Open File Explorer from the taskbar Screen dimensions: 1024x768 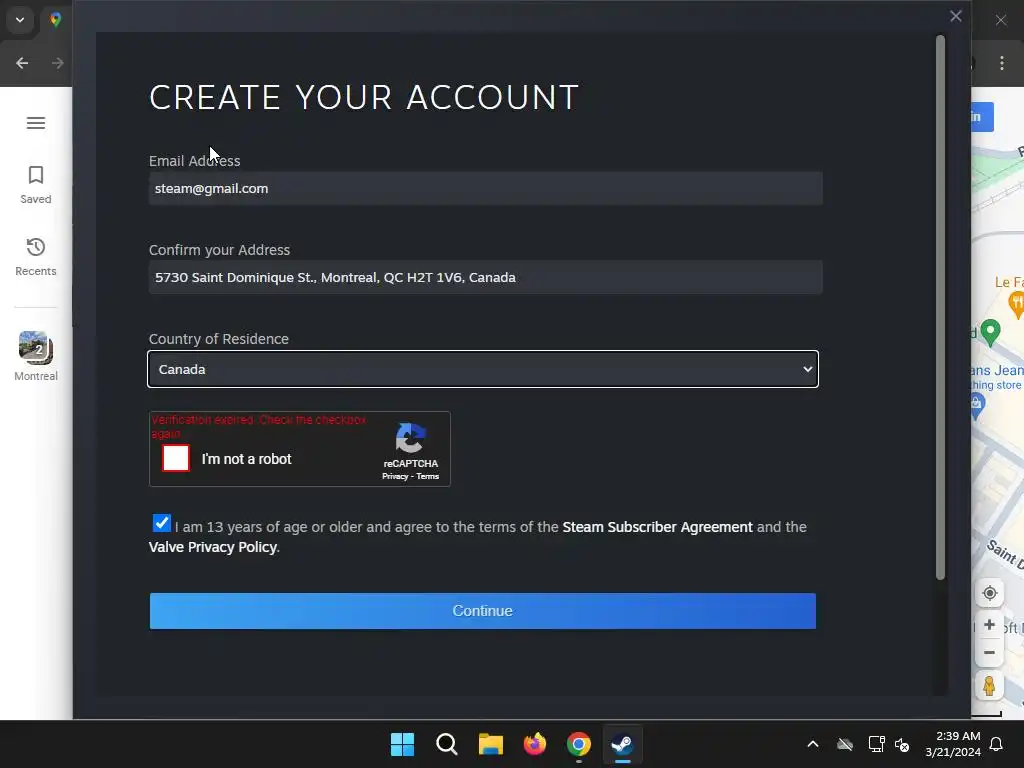click(x=490, y=744)
